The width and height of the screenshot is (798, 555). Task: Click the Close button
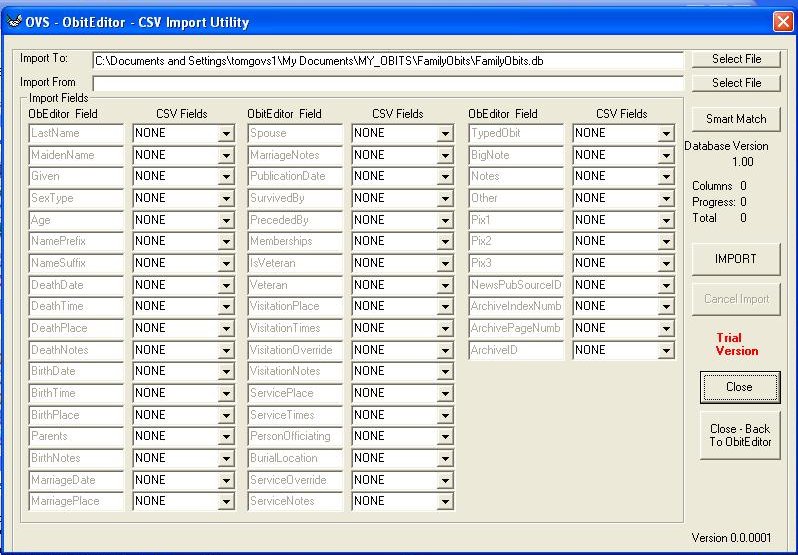coord(739,387)
